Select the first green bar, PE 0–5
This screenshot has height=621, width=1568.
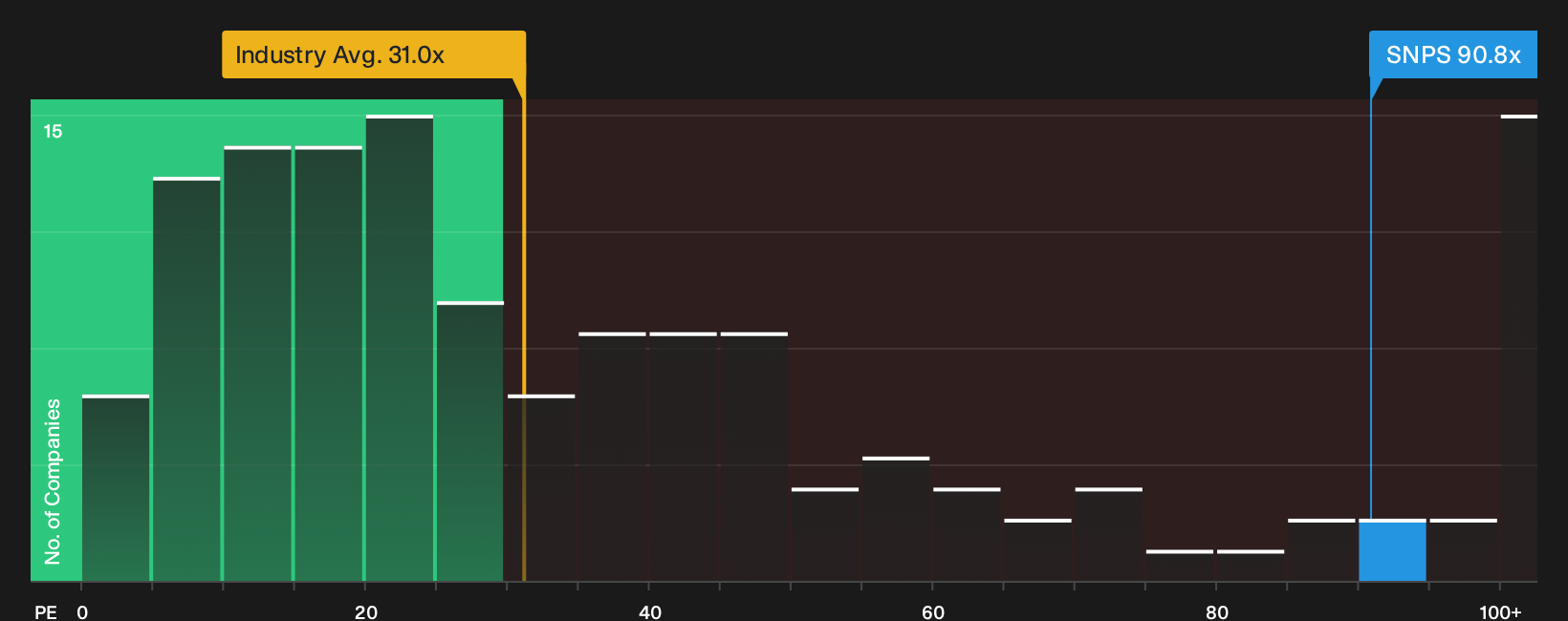coord(116,487)
